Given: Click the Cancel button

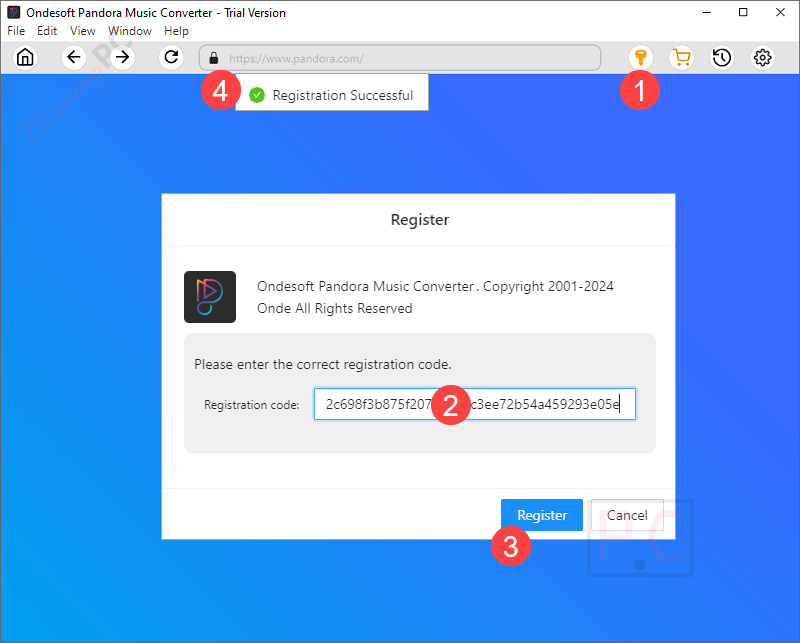Looking at the screenshot, I should point(627,515).
